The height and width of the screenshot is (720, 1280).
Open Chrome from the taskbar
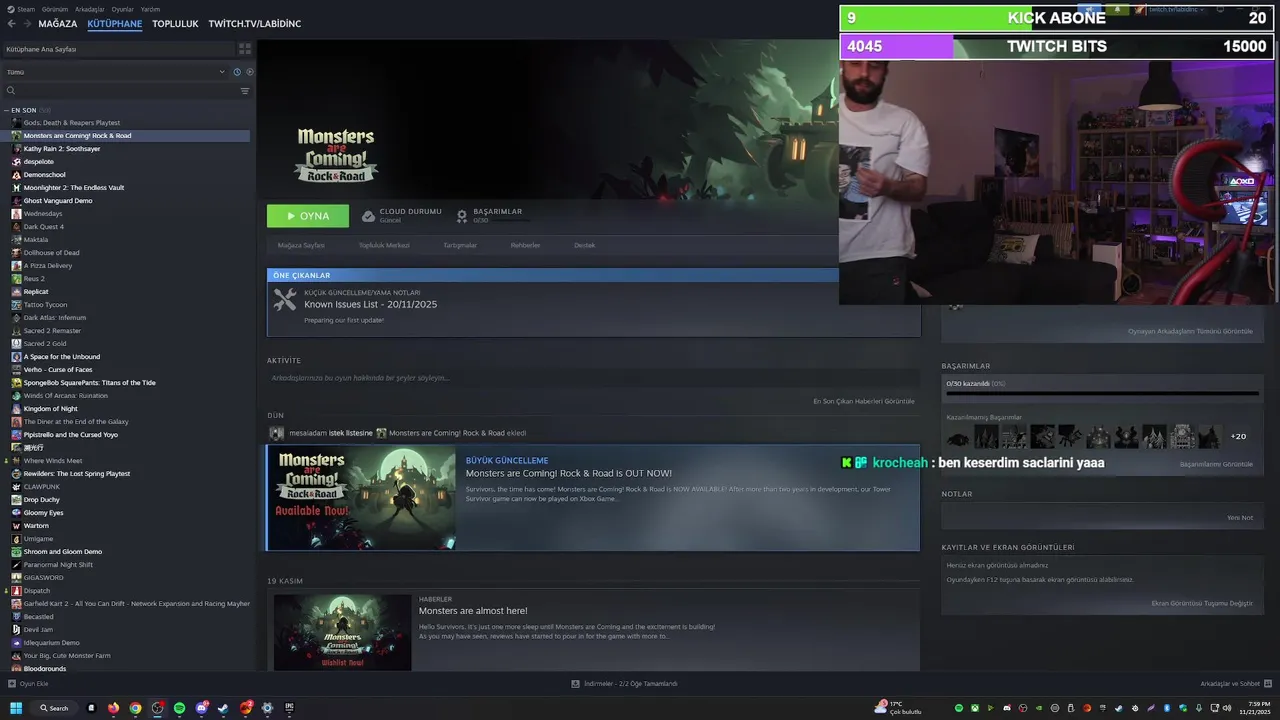pos(135,708)
